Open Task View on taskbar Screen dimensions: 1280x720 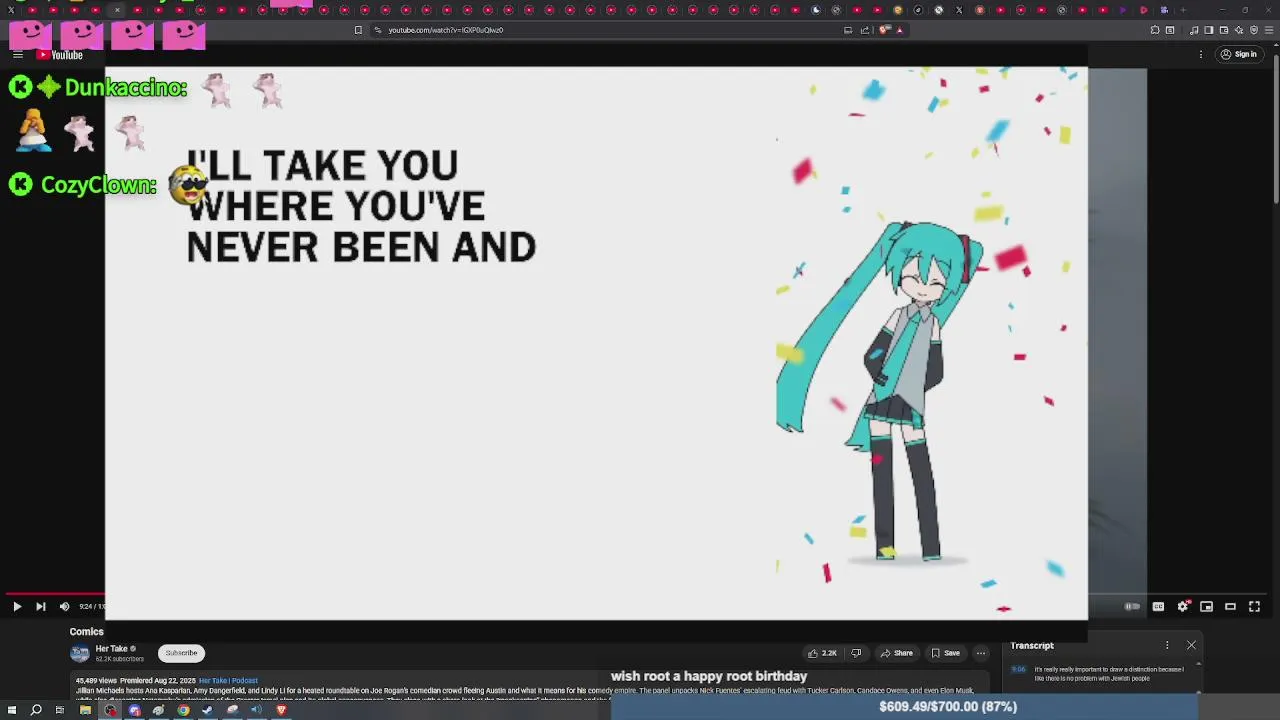point(60,710)
